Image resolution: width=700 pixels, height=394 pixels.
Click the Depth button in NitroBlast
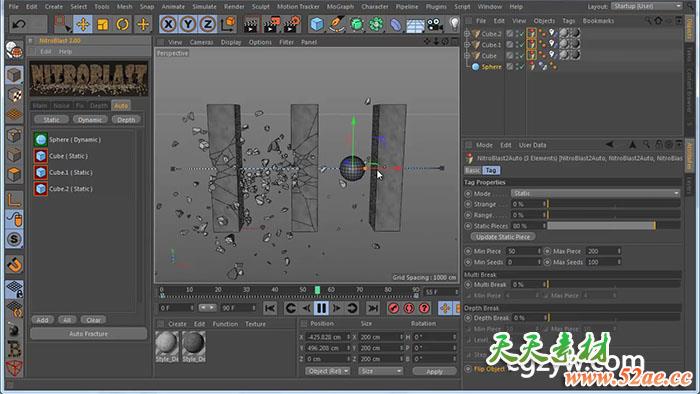click(126, 120)
